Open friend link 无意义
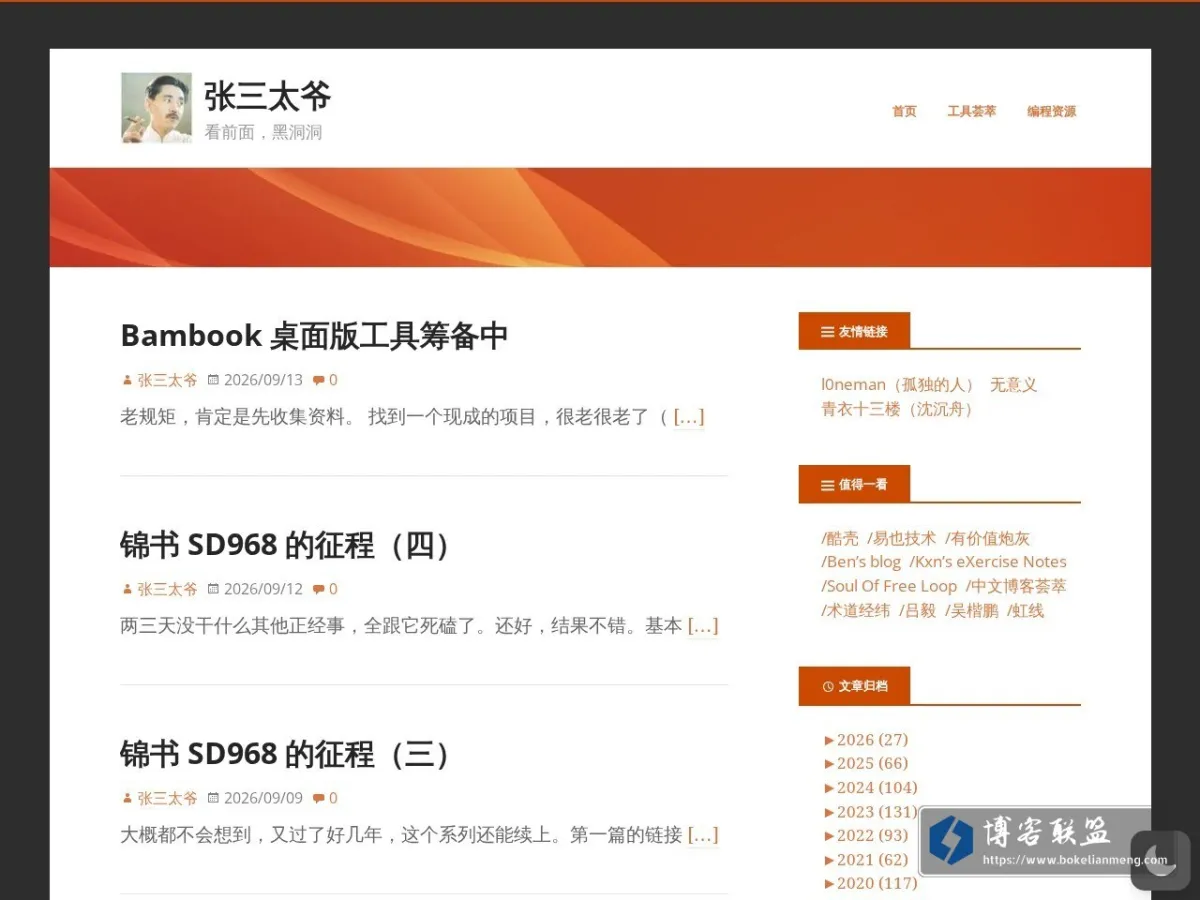This screenshot has height=900, width=1200. click(1014, 385)
